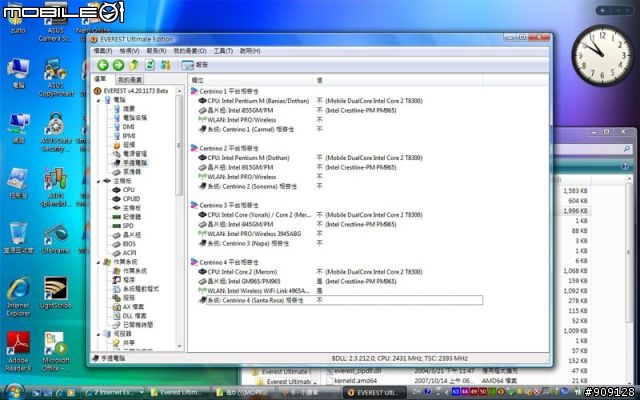
Task: Click the green Back arrow in EVEREST toolbar
Action: click(102, 65)
